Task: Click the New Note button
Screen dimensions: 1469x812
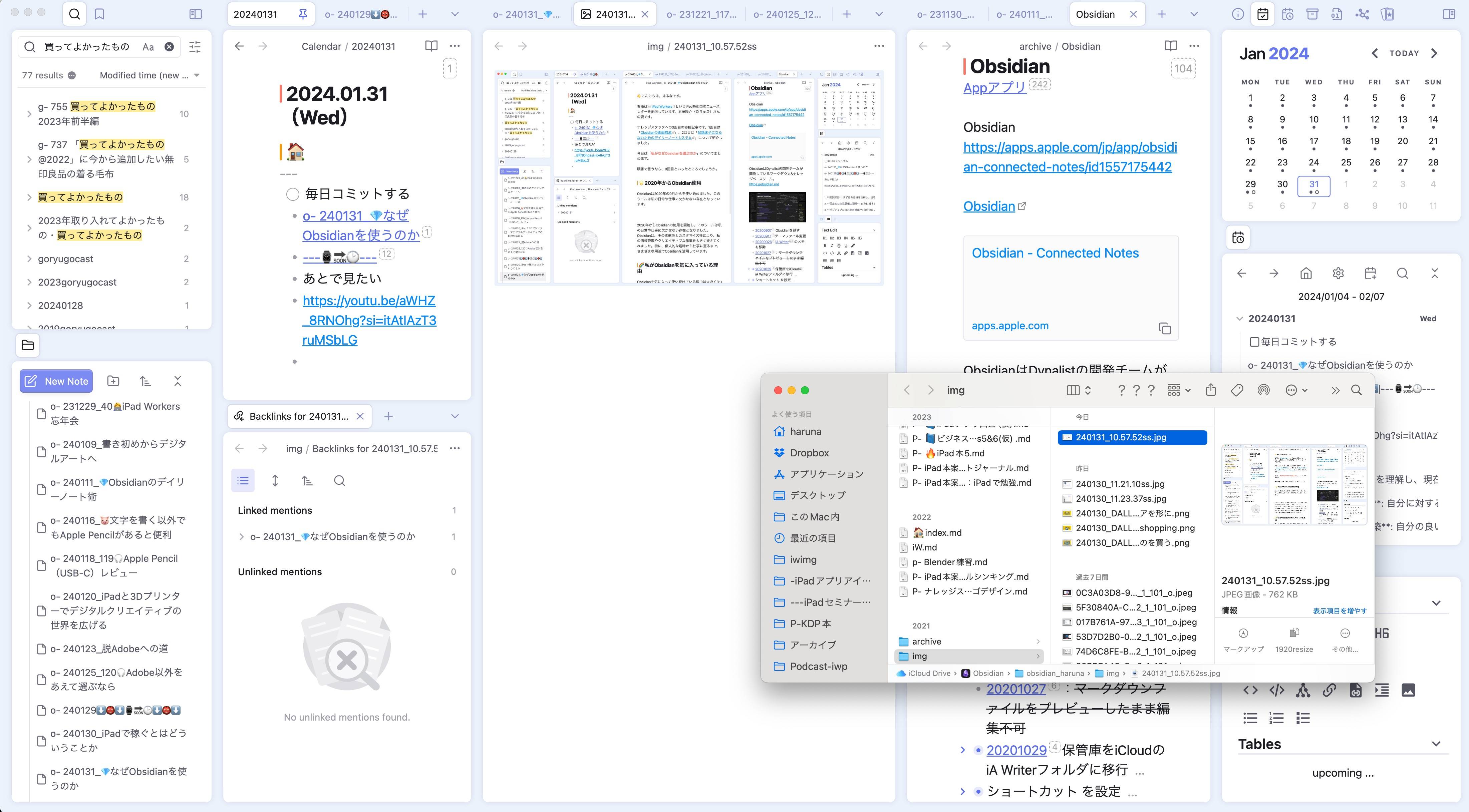Action: (x=56, y=381)
